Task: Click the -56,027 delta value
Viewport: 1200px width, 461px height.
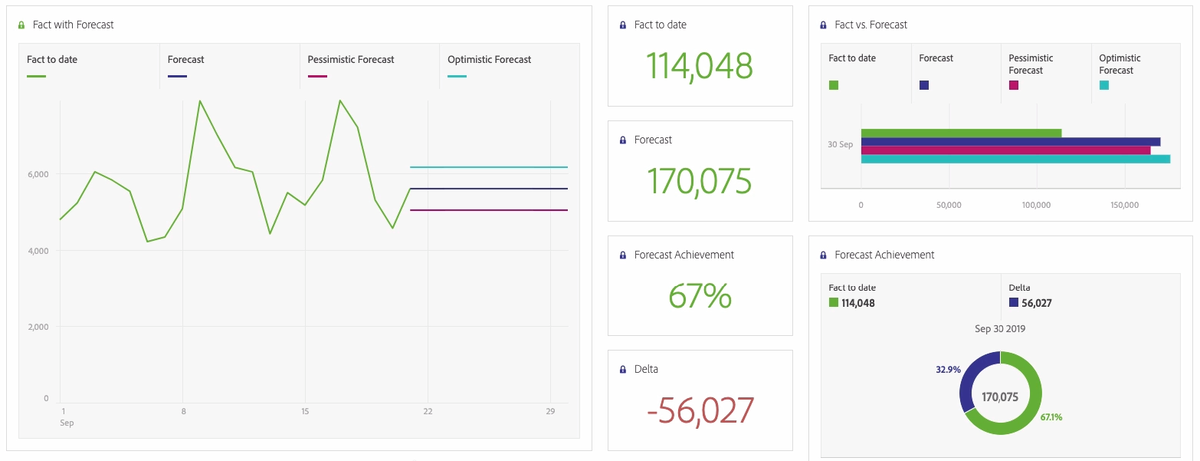Action: click(x=699, y=411)
